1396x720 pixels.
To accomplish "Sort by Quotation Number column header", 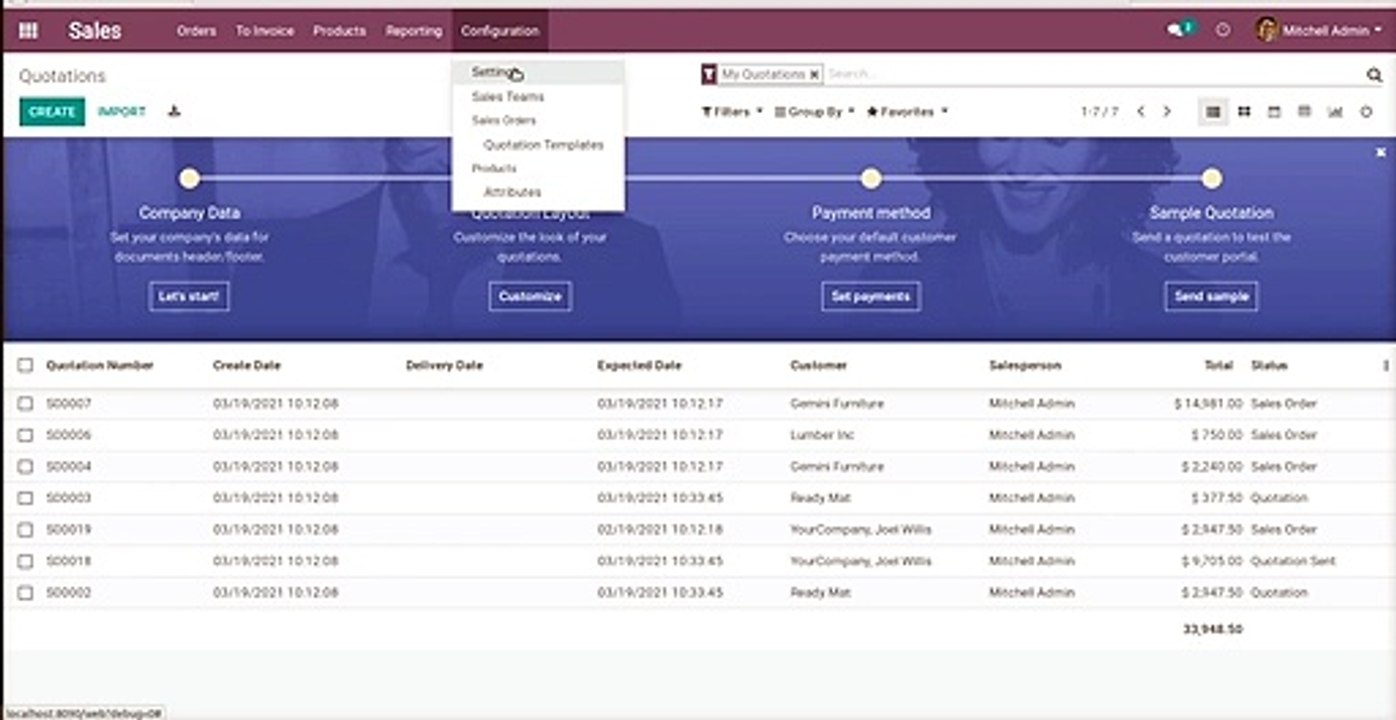I will tap(100, 366).
